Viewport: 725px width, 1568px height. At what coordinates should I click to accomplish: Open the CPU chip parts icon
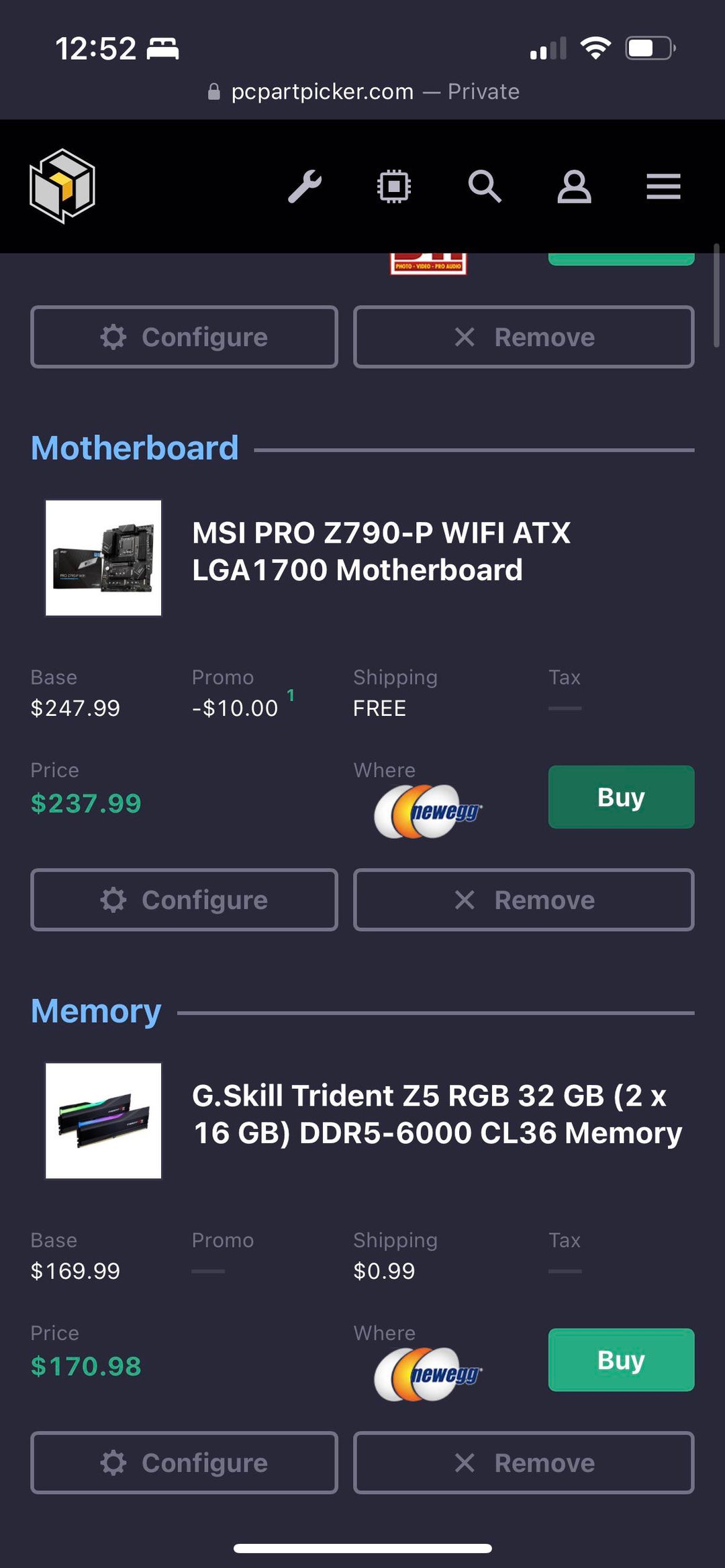[x=394, y=187]
